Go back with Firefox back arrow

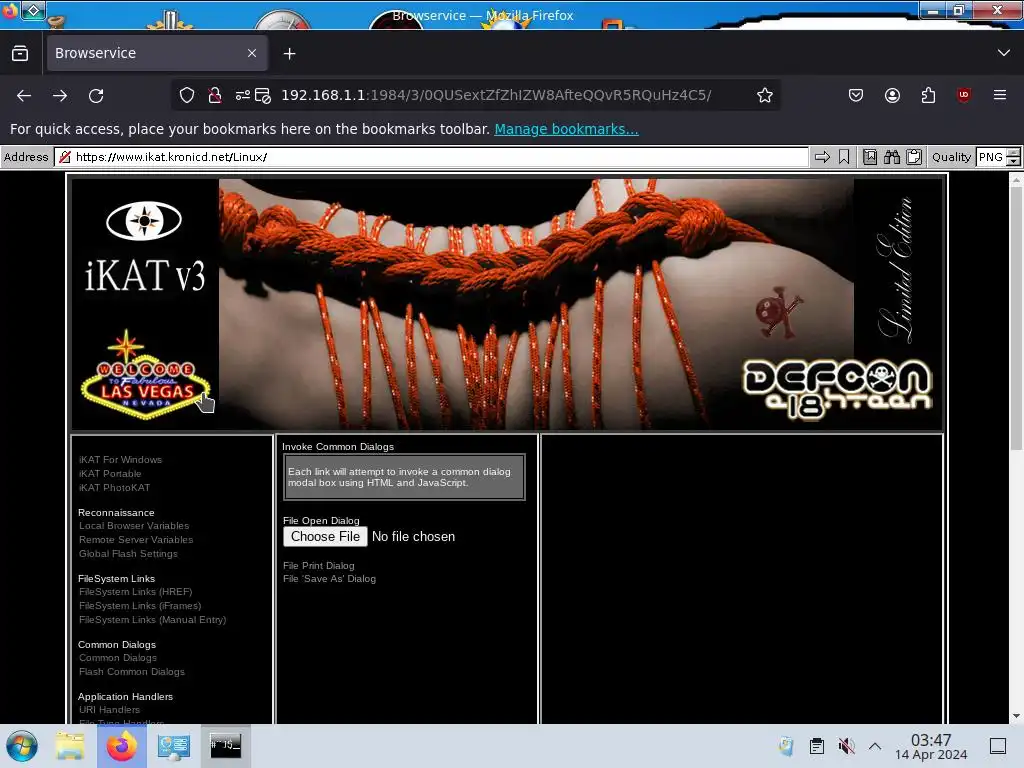[x=24, y=95]
